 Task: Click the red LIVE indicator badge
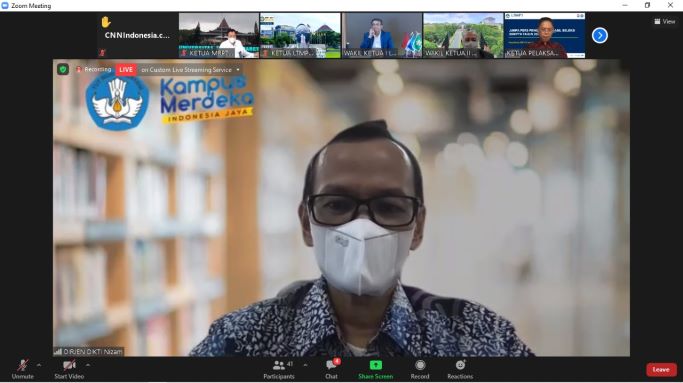point(126,70)
